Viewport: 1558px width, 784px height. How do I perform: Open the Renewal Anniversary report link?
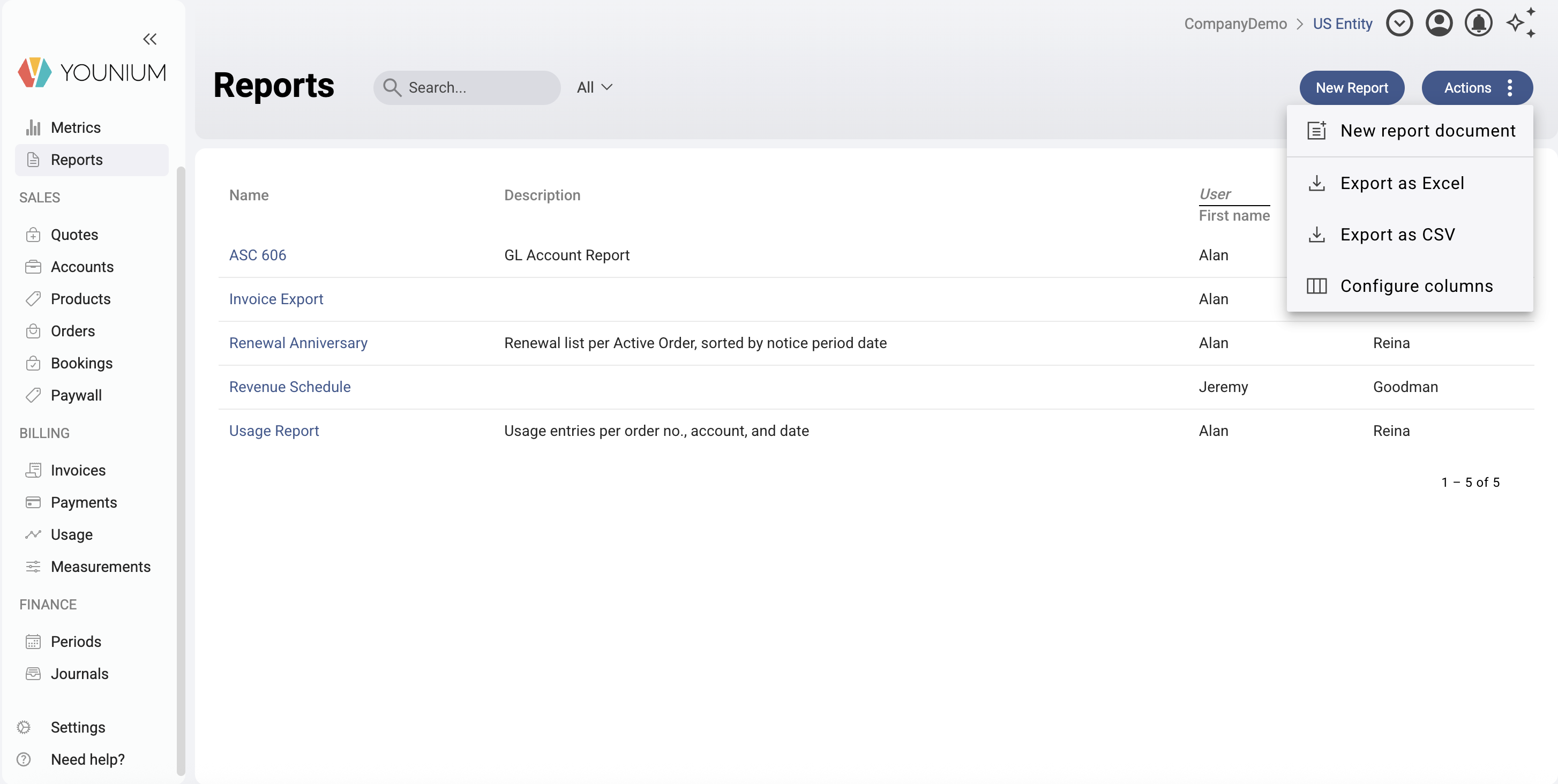coord(298,343)
